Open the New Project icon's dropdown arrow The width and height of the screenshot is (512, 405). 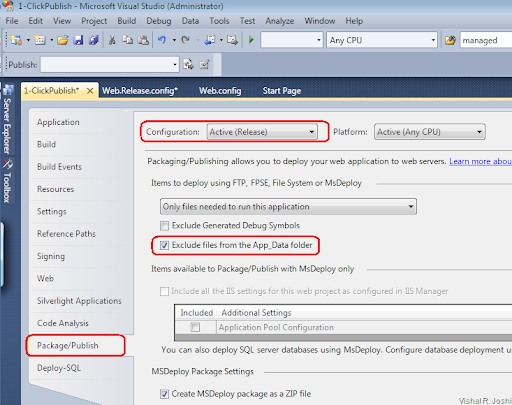click(x=28, y=40)
